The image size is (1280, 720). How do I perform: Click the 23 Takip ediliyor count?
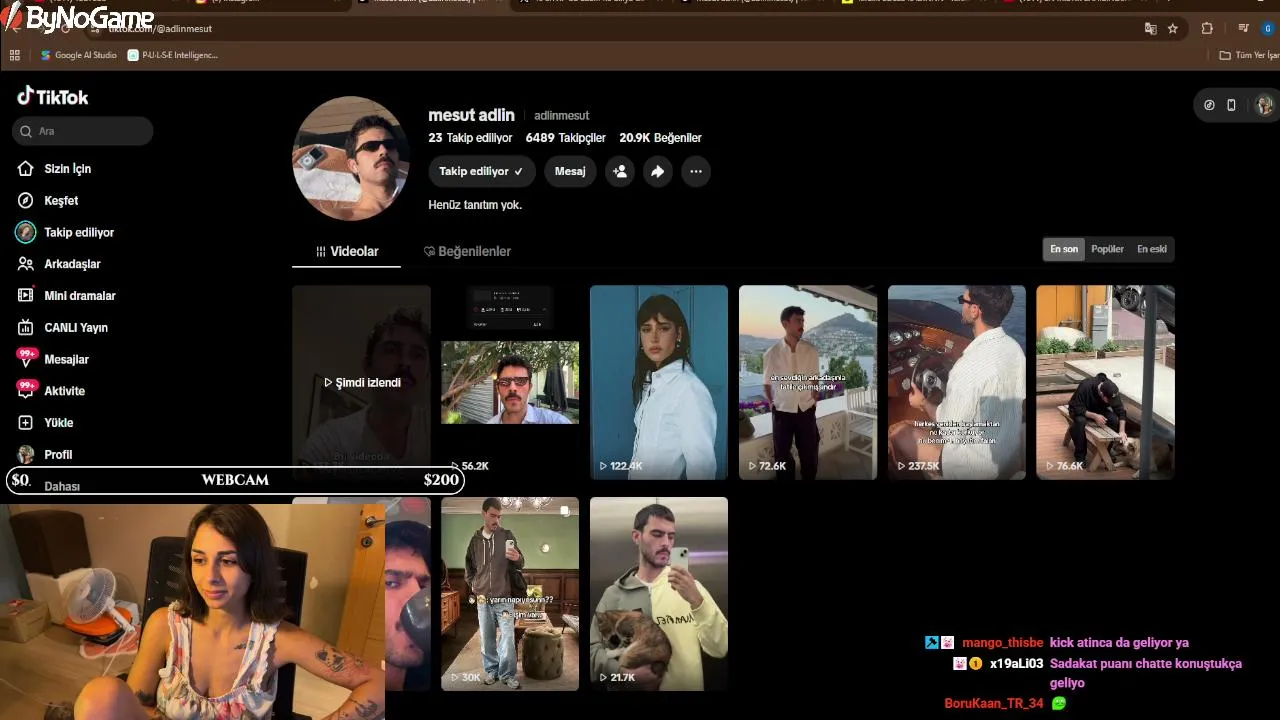pos(470,138)
